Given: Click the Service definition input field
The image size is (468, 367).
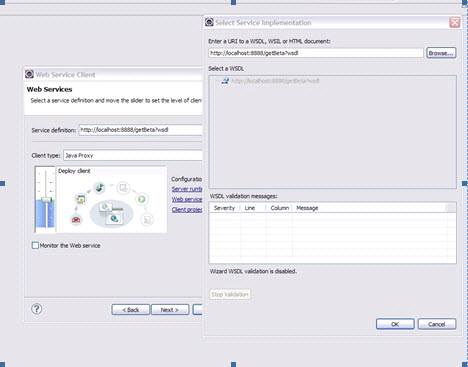Looking at the screenshot, I should [x=140, y=130].
